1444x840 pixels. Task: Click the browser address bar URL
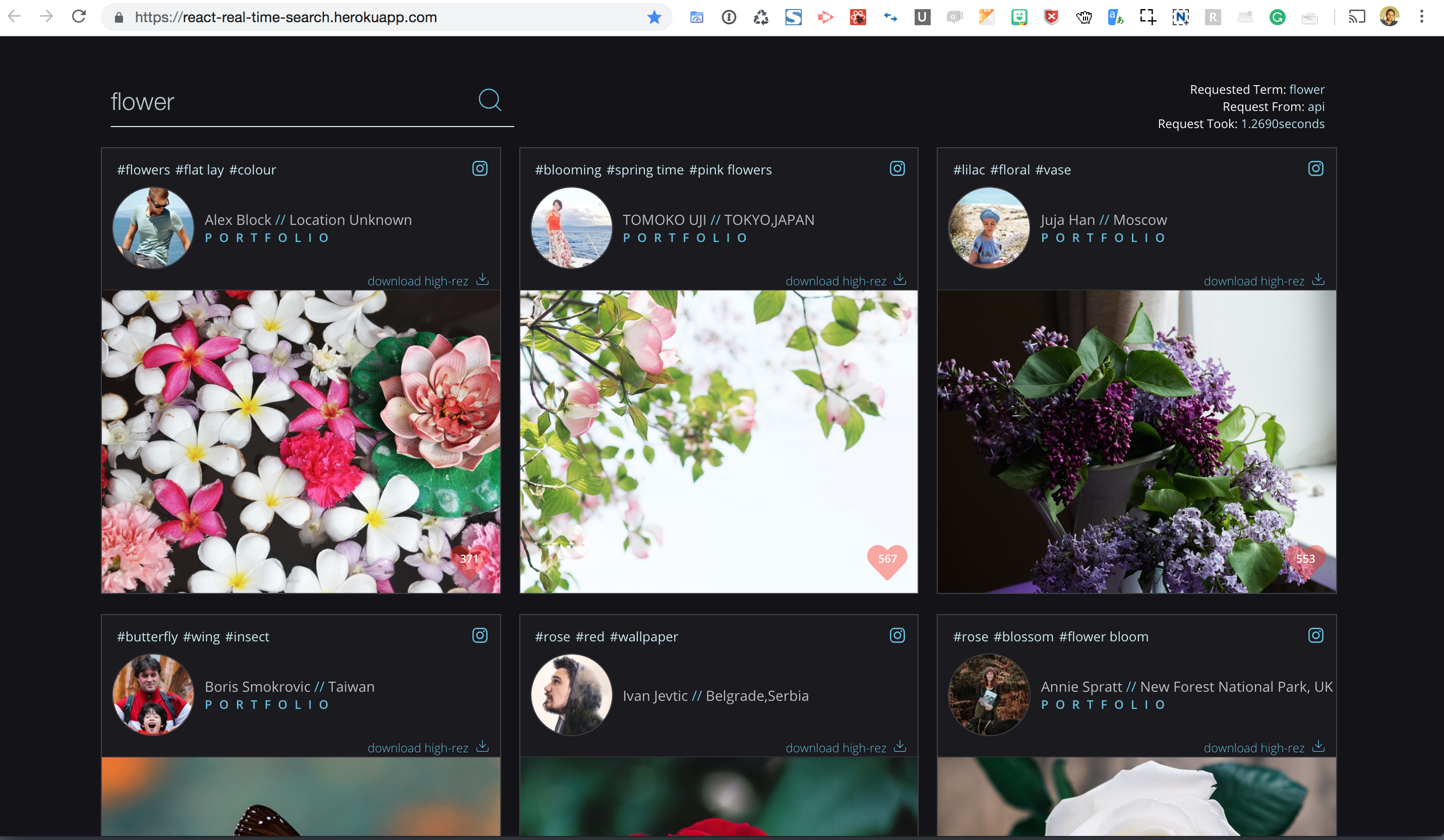(285, 17)
